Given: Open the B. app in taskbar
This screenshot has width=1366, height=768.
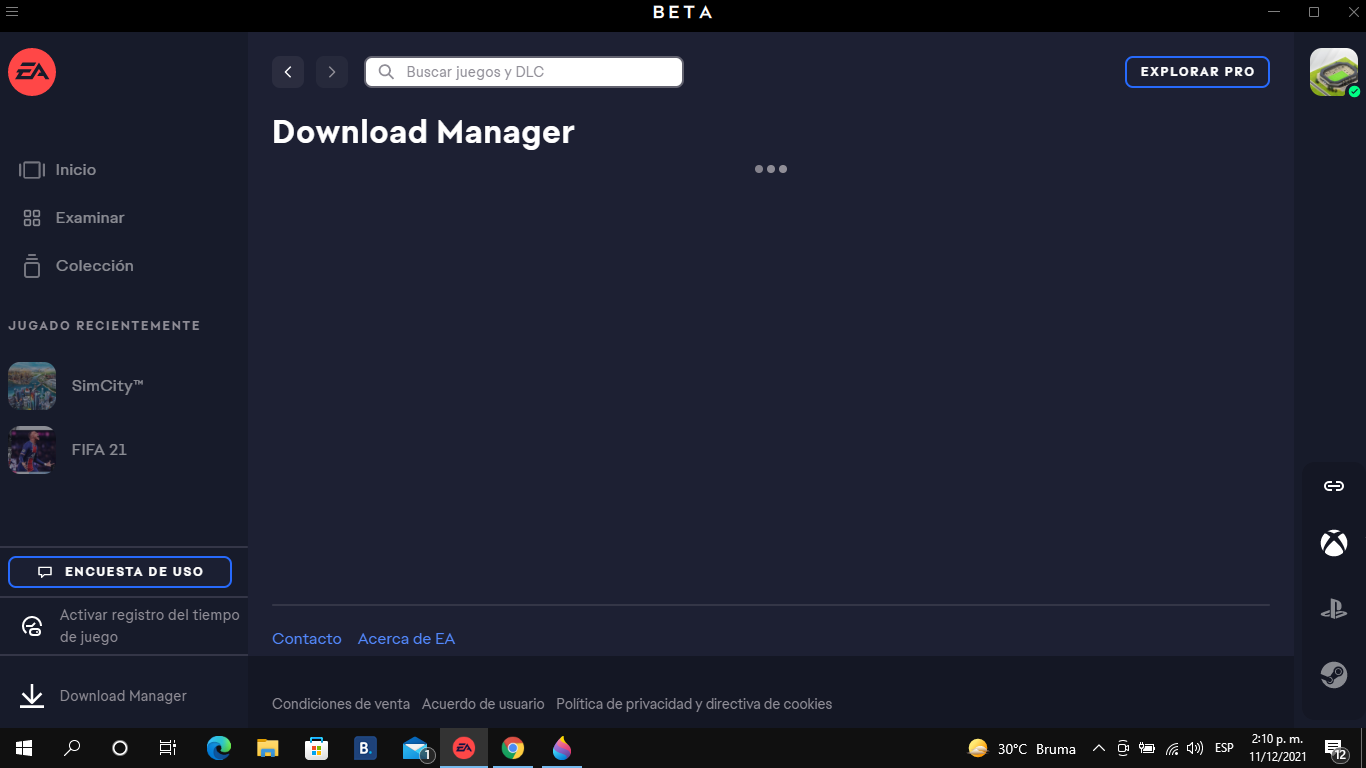Looking at the screenshot, I should click(x=366, y=748).
